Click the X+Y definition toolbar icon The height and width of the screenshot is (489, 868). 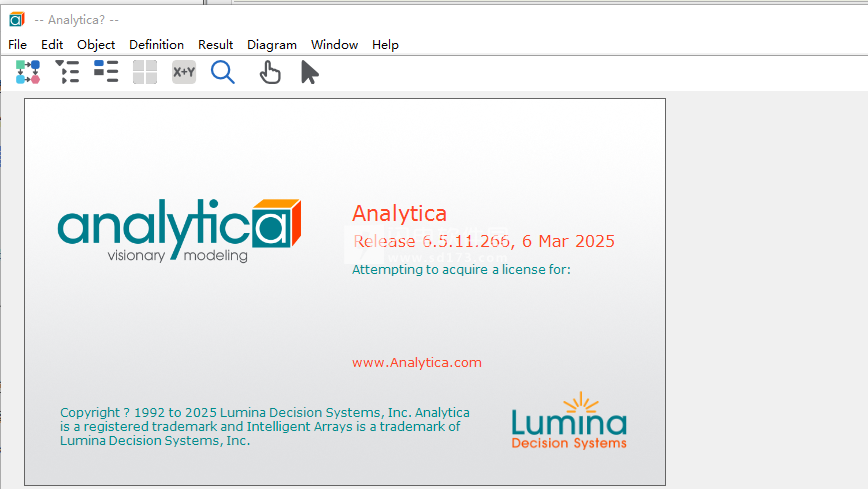coord(184,72)
